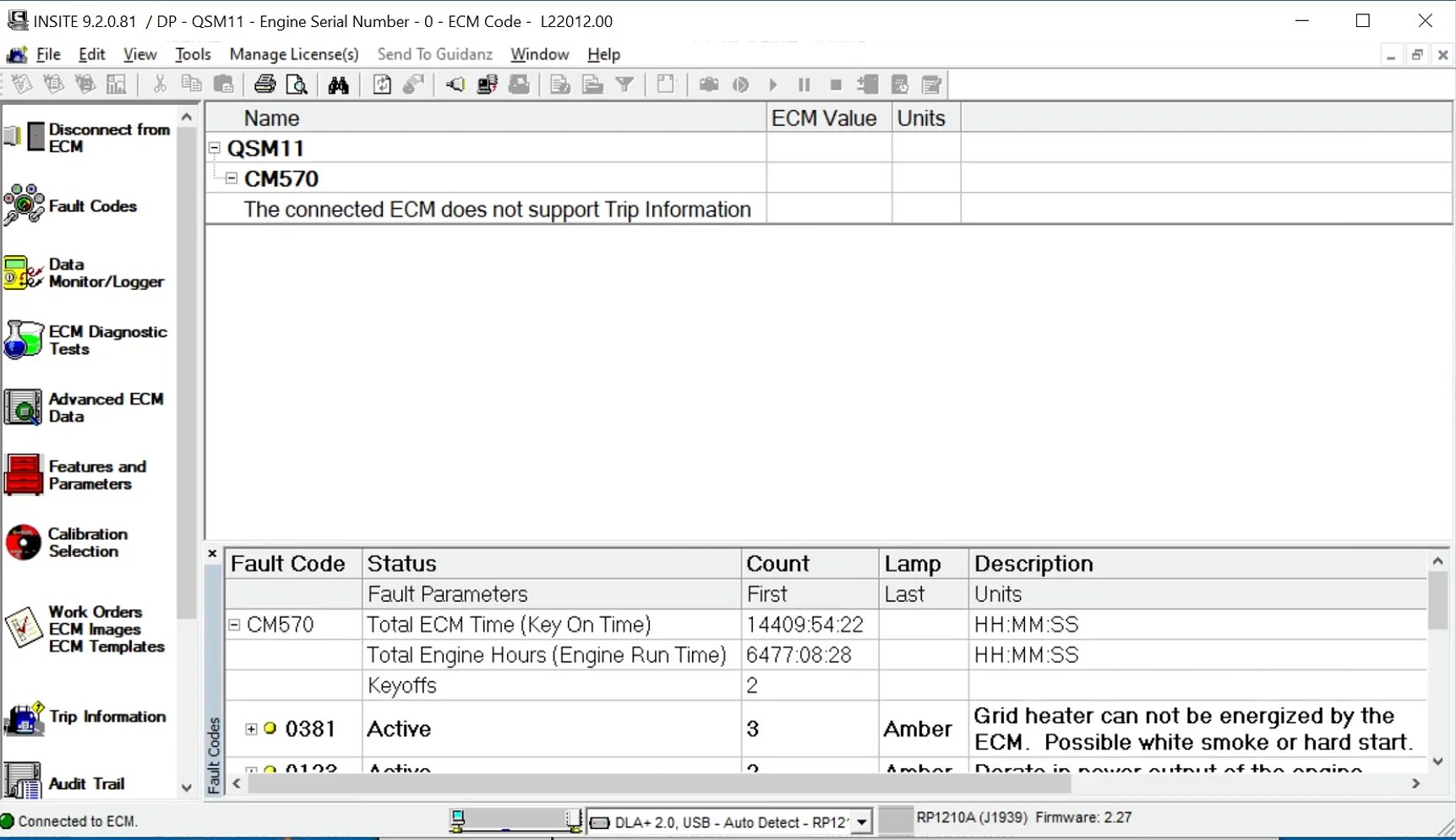The image size is (1456, 840).
Task: Click fault table scroll down arrow
Action: (1437, 761)
